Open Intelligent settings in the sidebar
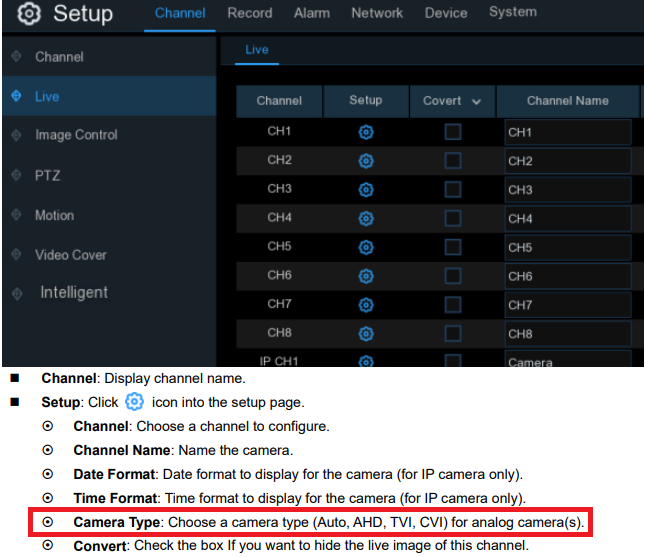This screenshot has width=645, height=557. (x=109, y=293)
